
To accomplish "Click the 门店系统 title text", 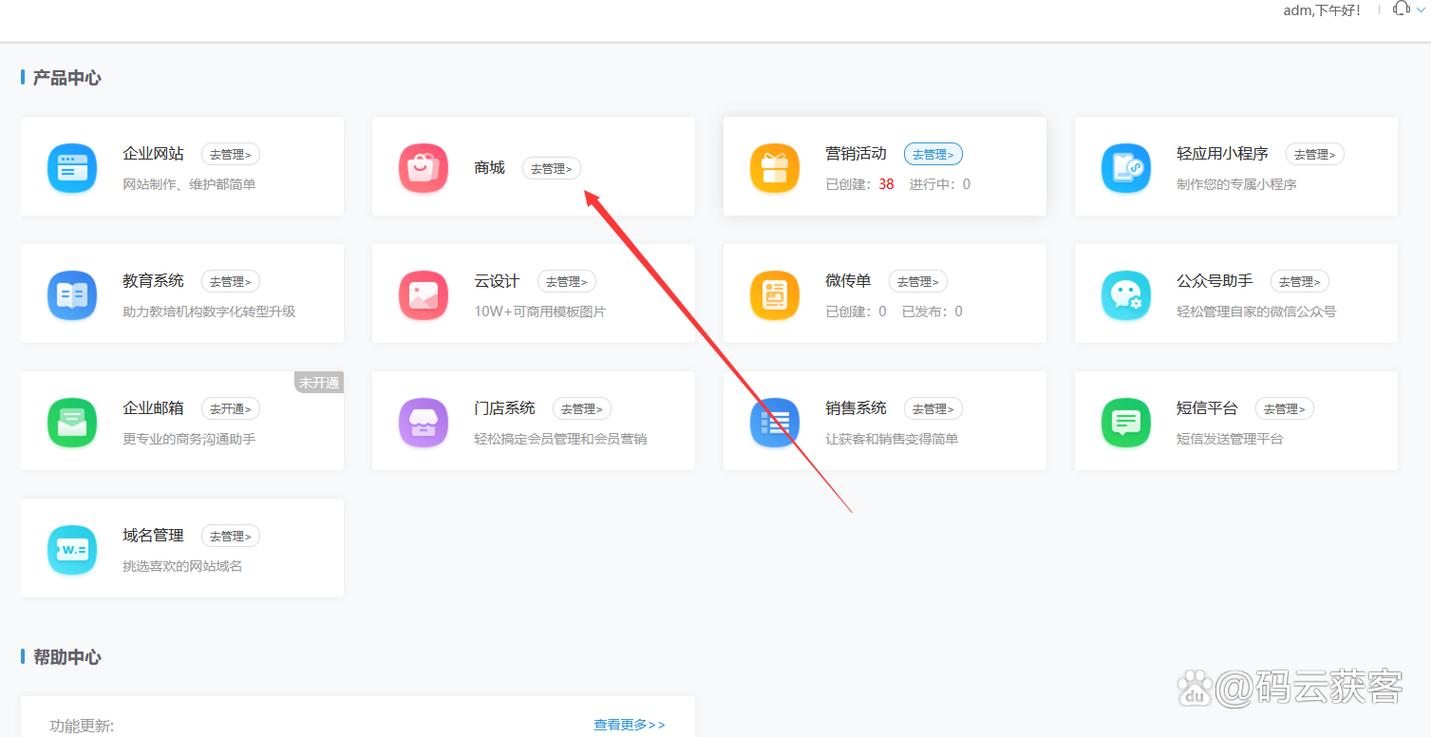I will tap(505, 408).
